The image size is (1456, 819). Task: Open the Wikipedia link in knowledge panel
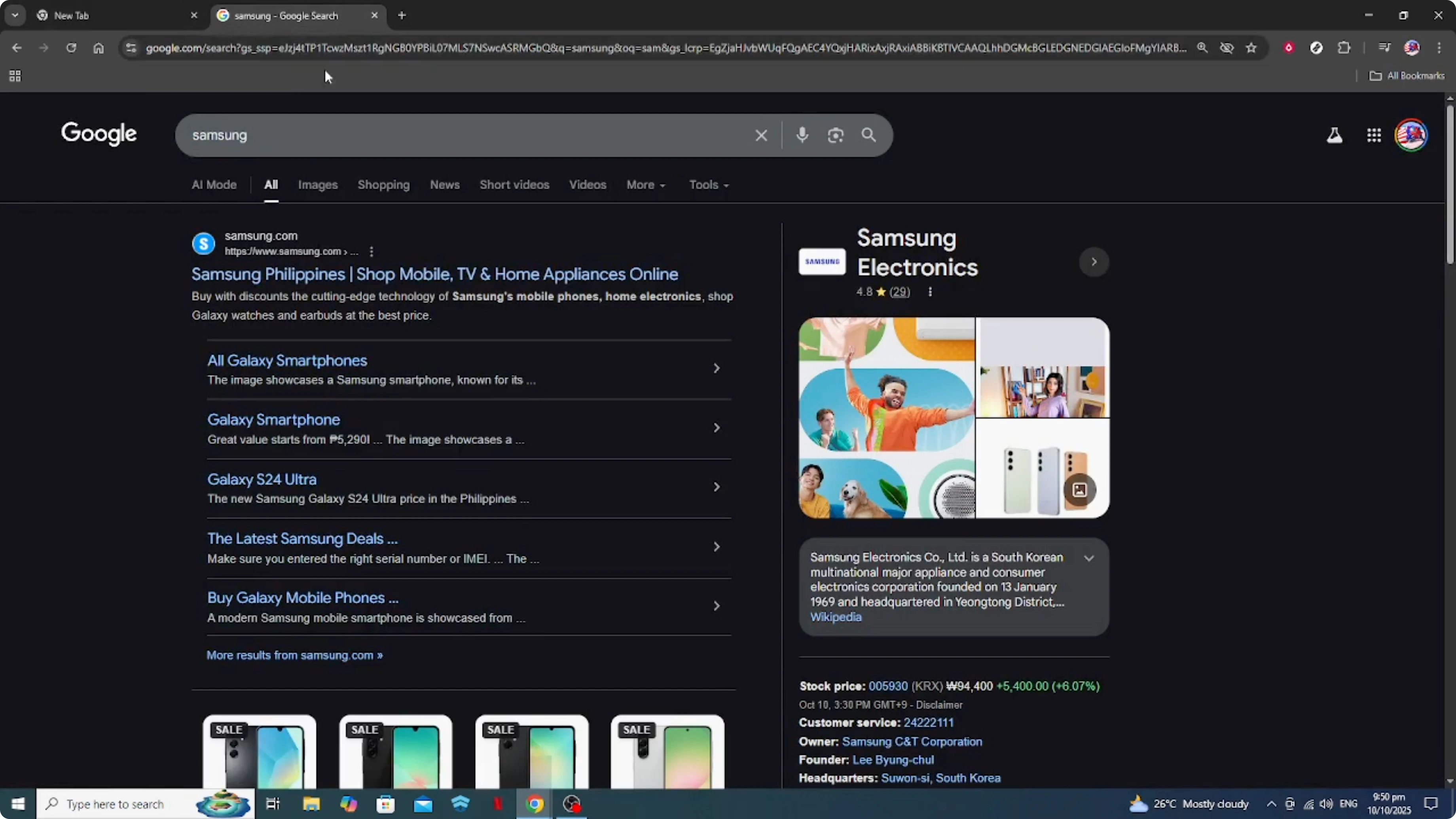(835, 617)
